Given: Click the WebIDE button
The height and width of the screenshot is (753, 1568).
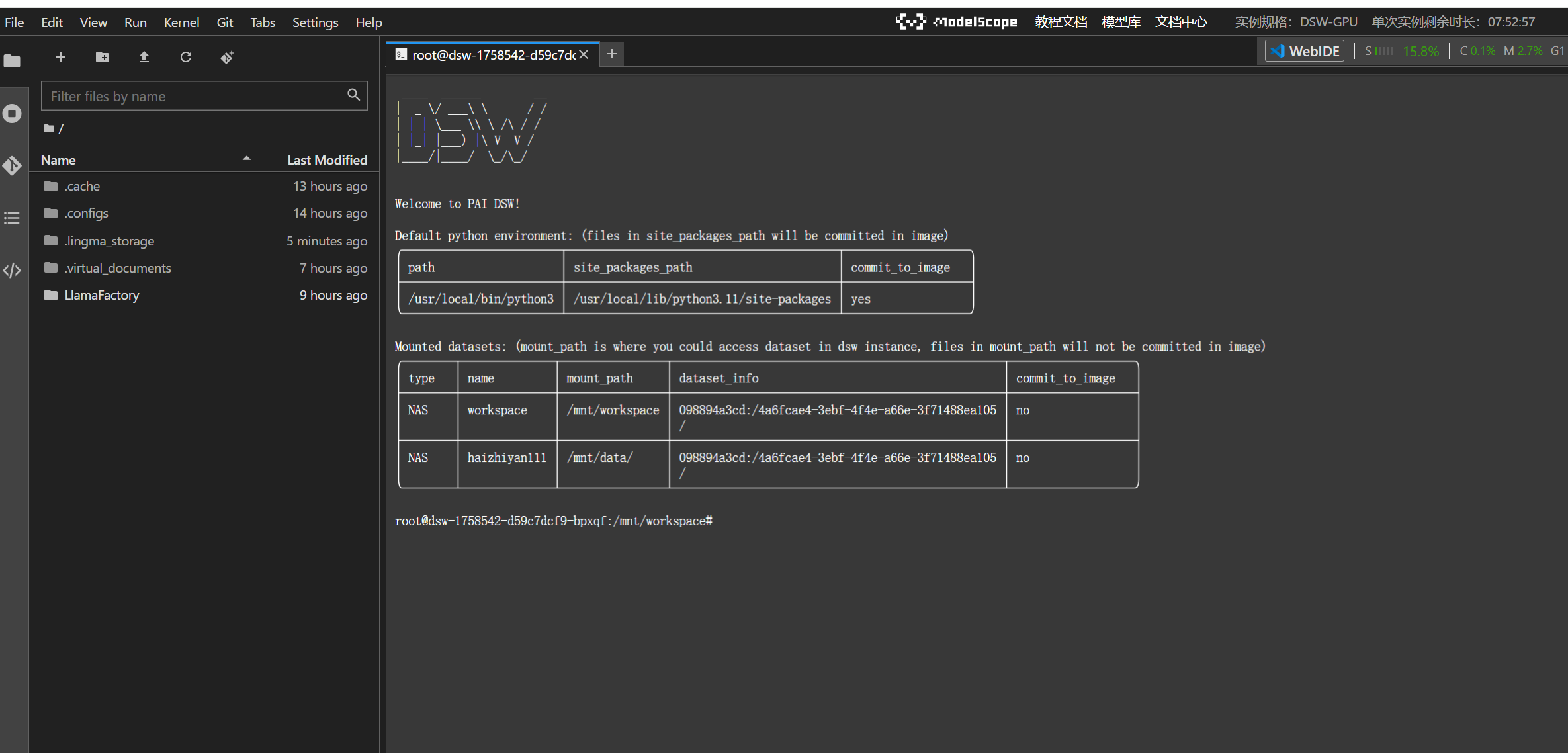Looking at the screenshot, I should [1305, 51].
